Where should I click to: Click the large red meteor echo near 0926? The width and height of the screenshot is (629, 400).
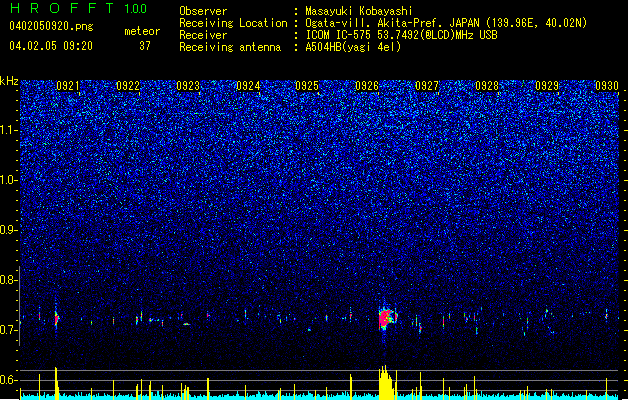pyautogui.click(x=386, y=319)
